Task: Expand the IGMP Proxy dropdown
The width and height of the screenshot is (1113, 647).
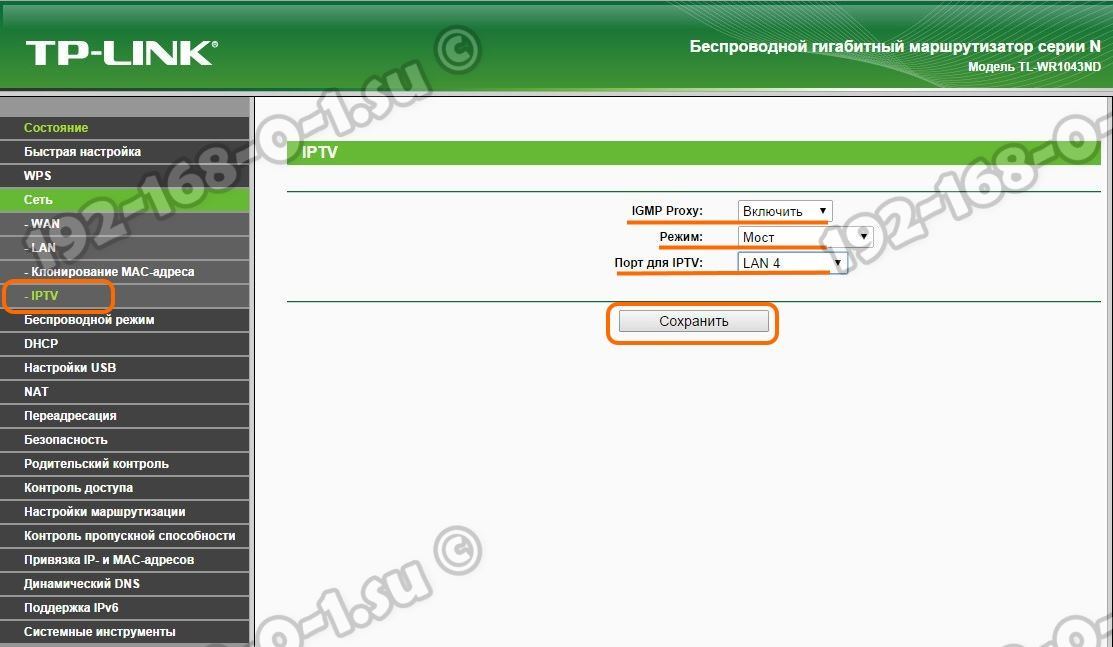Action: click(x=785, y=211)
